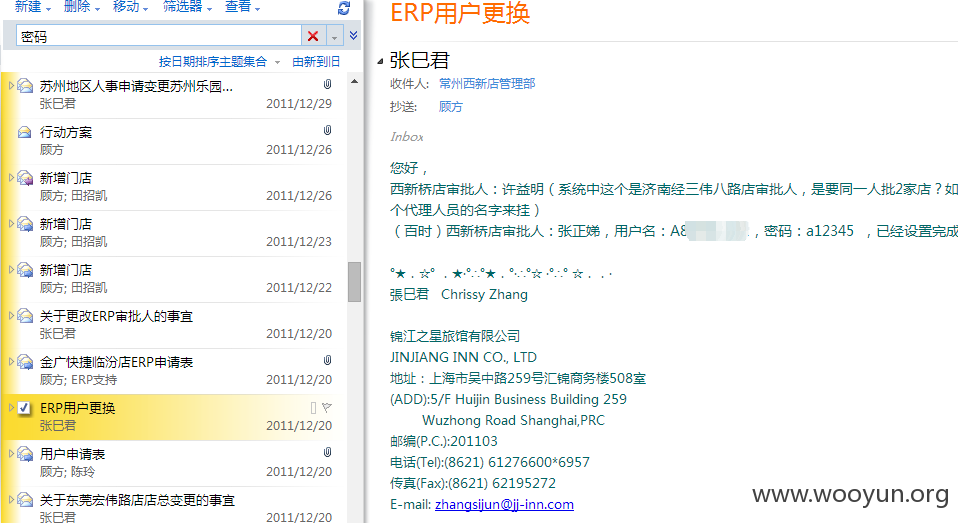Open the search box dropdown arrow
Screen dimensions: 958x523
pyautogui.click(x=335, y=37)
